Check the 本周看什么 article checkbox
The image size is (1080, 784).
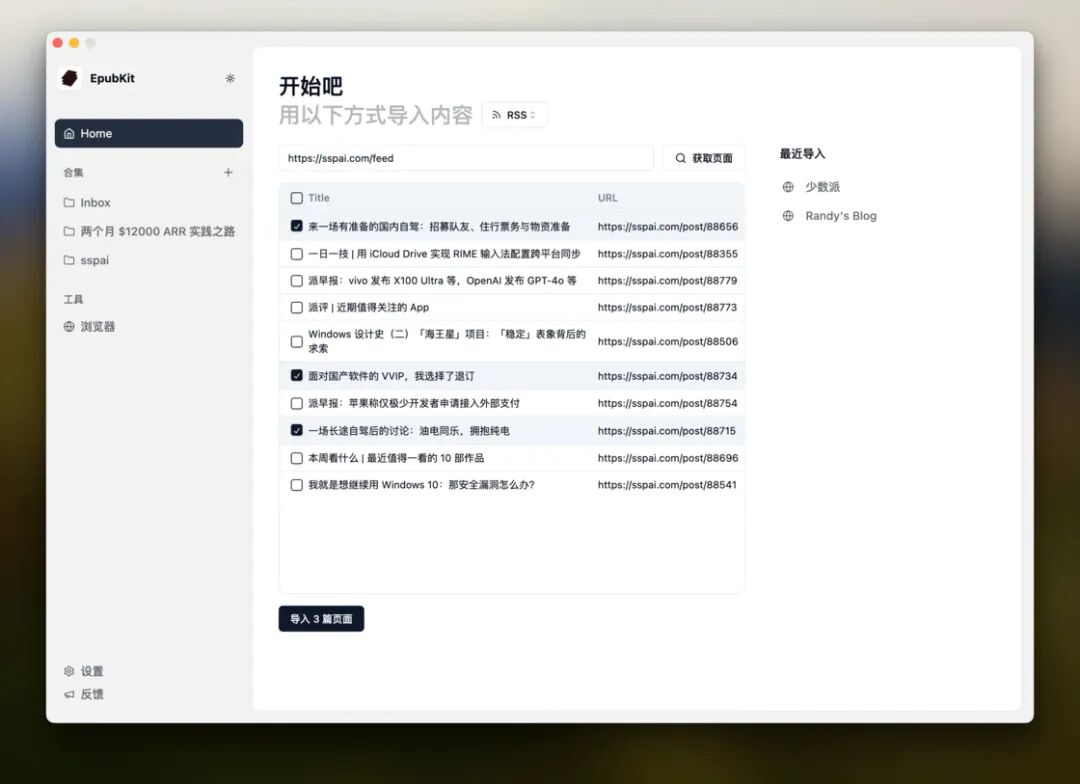(296, 458)
